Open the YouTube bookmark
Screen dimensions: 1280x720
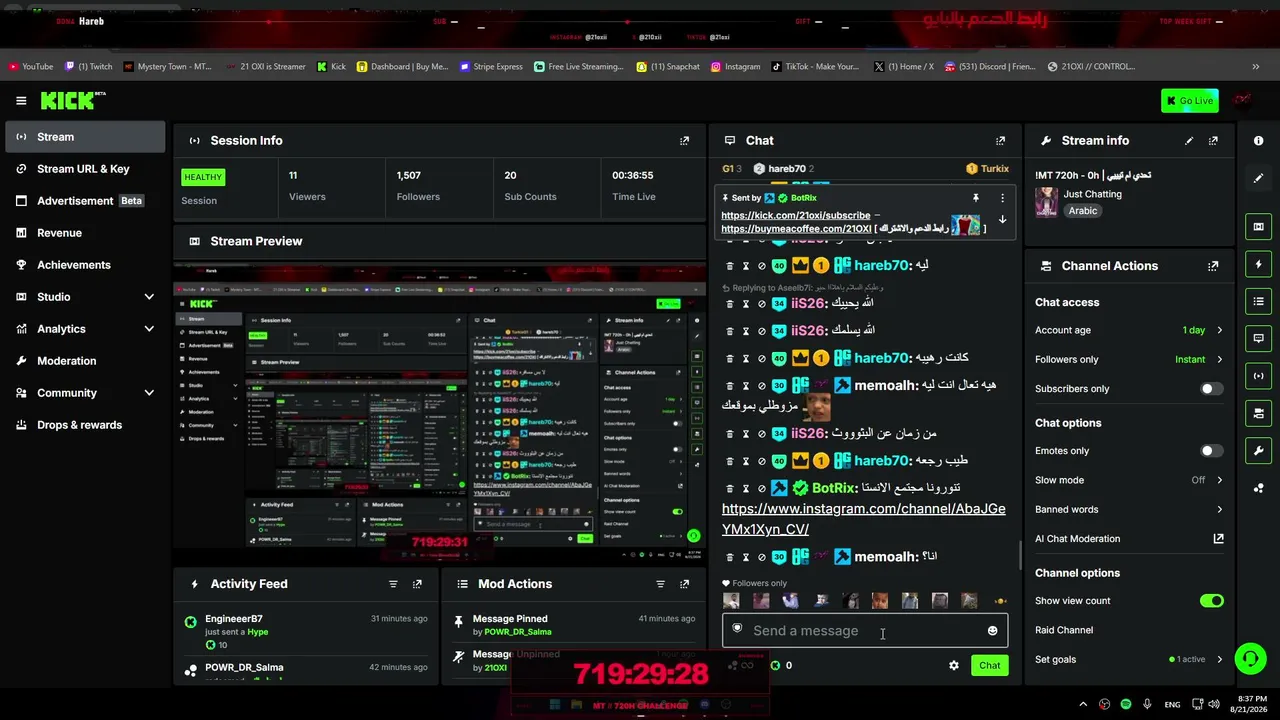point(30,67)
